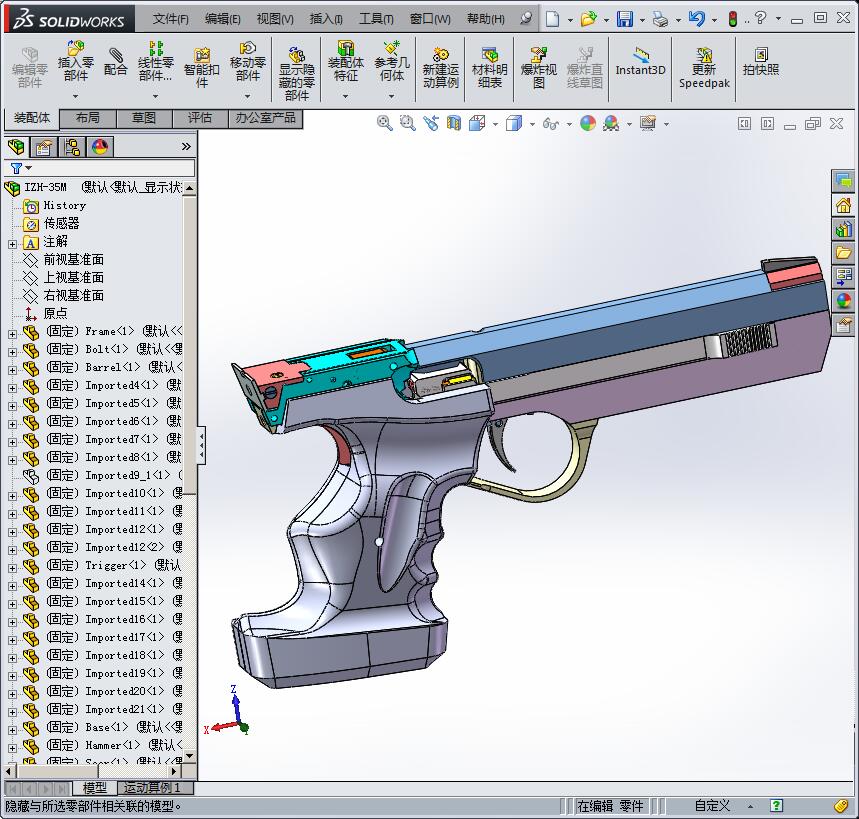
Task: Click the tree filter funnel icon
Action: 16,168
